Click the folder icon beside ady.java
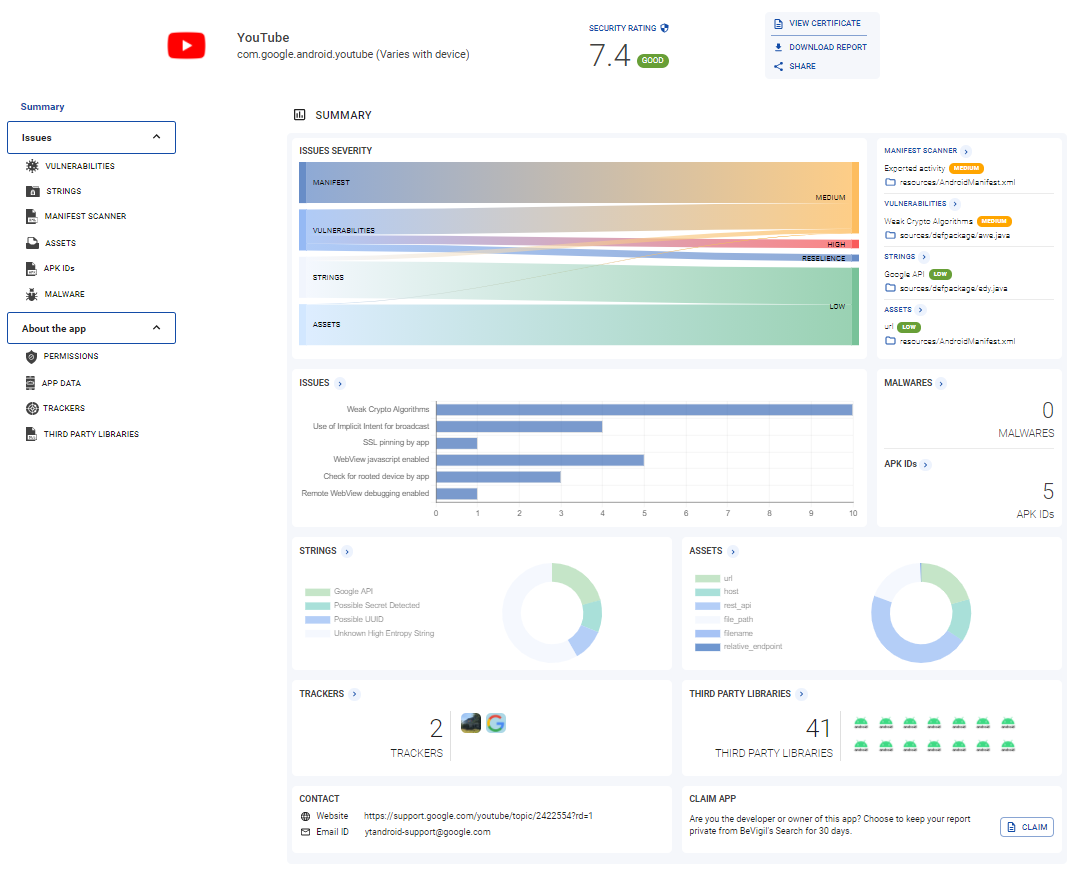Image resolution: width=1073 pixels, height=871 pixels. click(890, 288)
